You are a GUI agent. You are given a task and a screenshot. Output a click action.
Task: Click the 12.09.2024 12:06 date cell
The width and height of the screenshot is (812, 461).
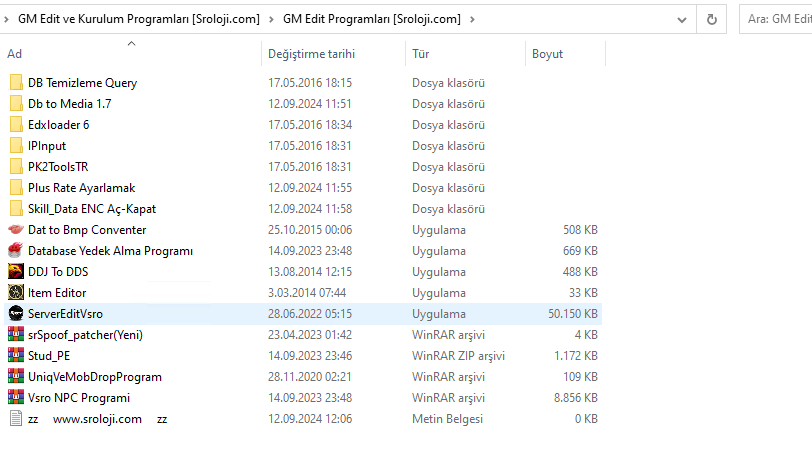click(310, 419)
